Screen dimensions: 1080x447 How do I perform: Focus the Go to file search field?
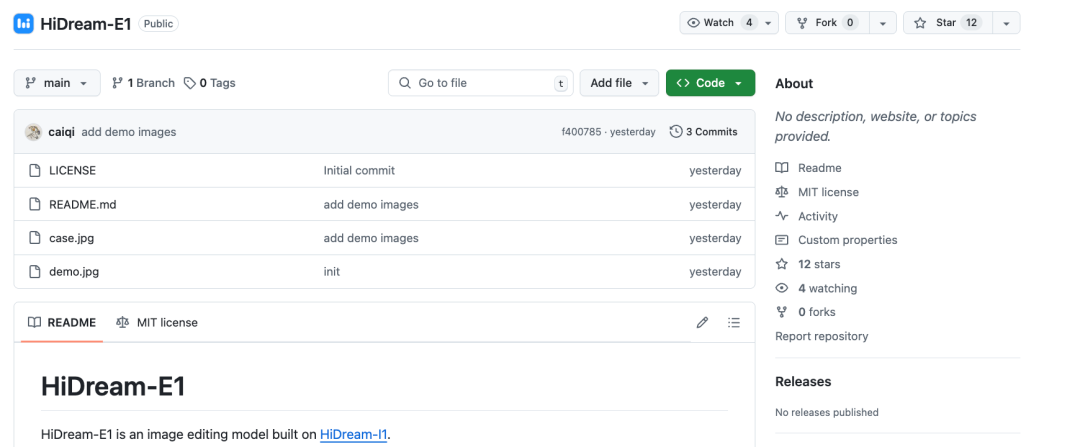(481, 83)
